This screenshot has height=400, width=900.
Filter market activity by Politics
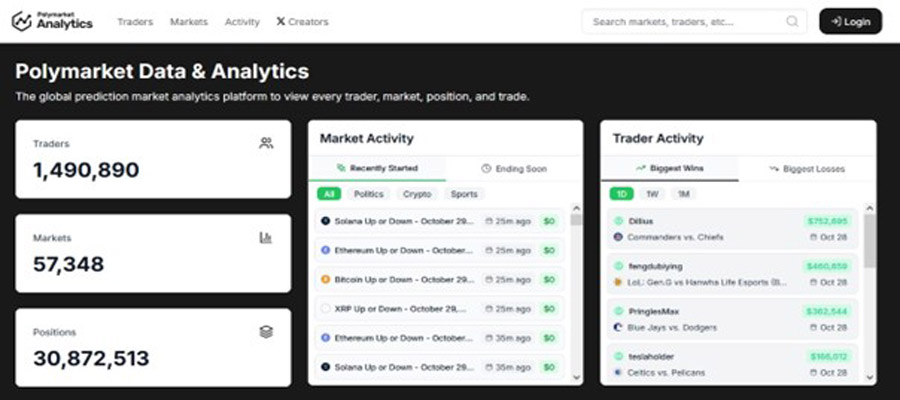tap(368, 194)
